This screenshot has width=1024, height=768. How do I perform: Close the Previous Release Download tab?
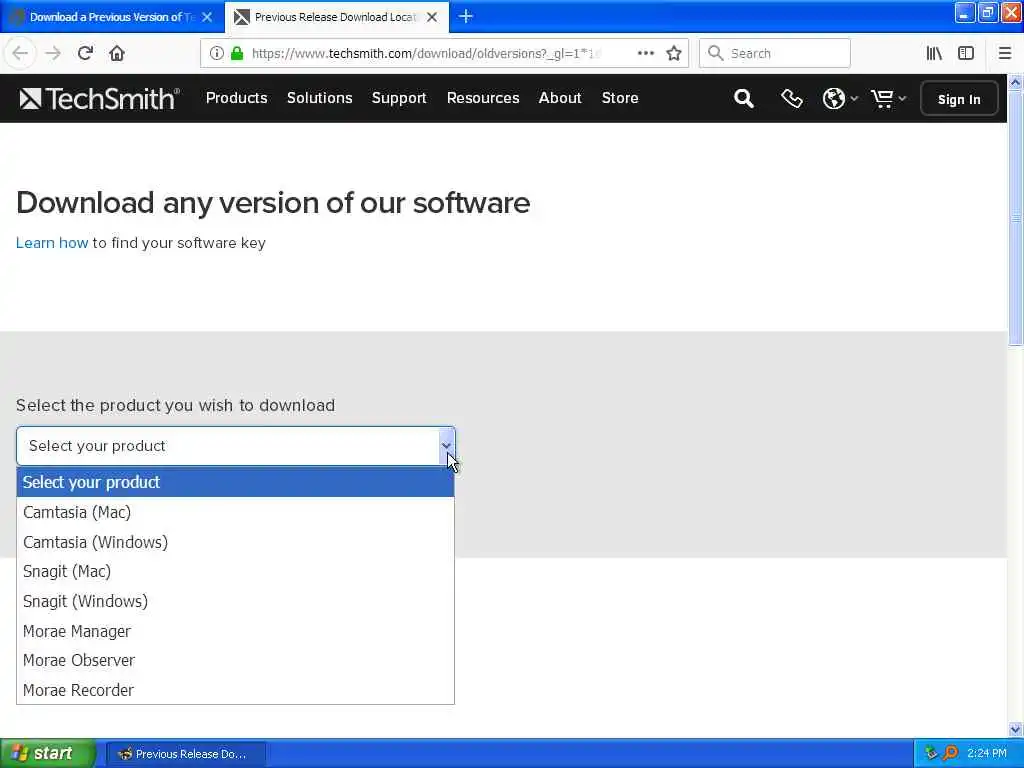[432, 17]
